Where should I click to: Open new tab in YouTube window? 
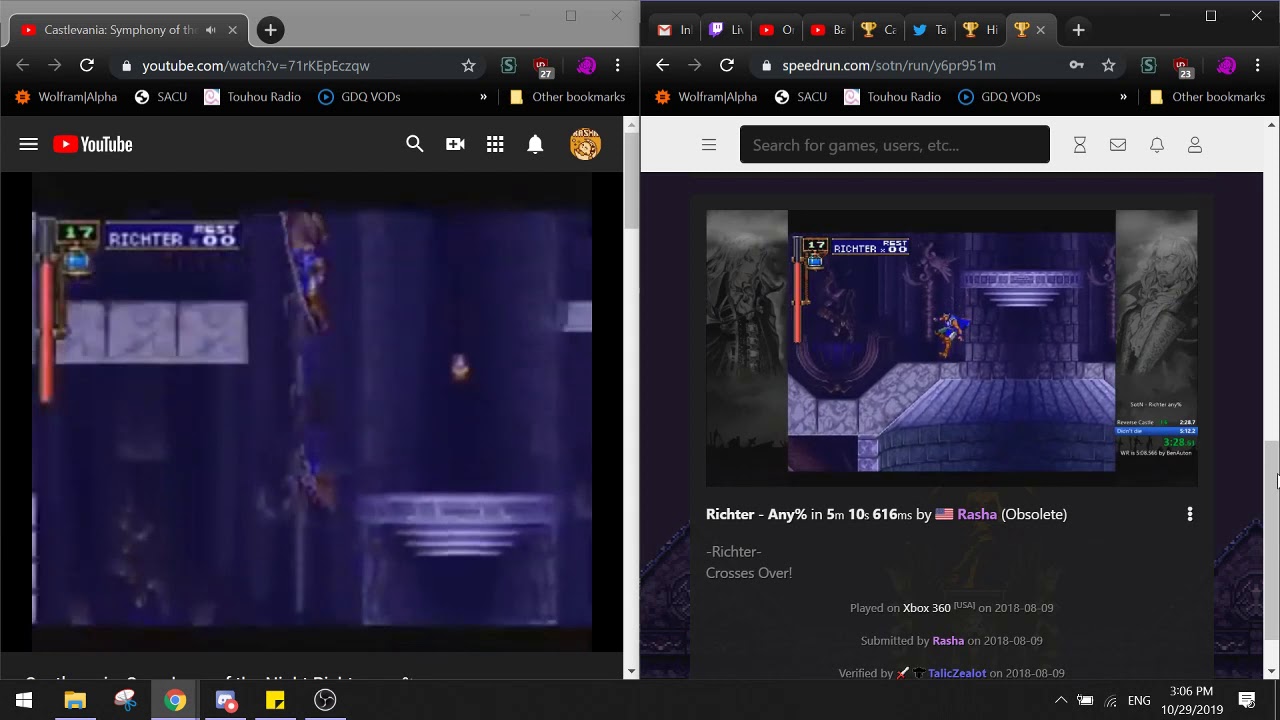click(270, 30)
